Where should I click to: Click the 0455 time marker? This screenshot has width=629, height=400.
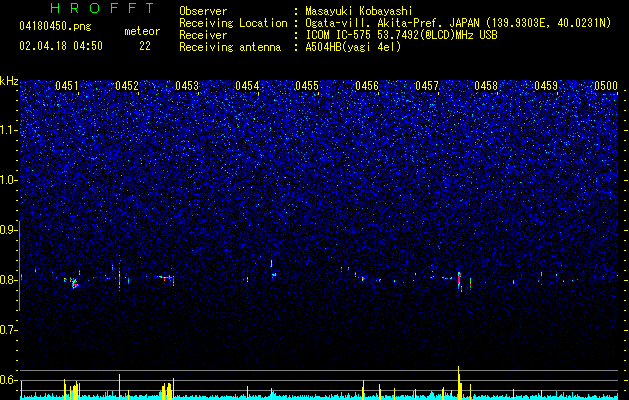point(307,86)
